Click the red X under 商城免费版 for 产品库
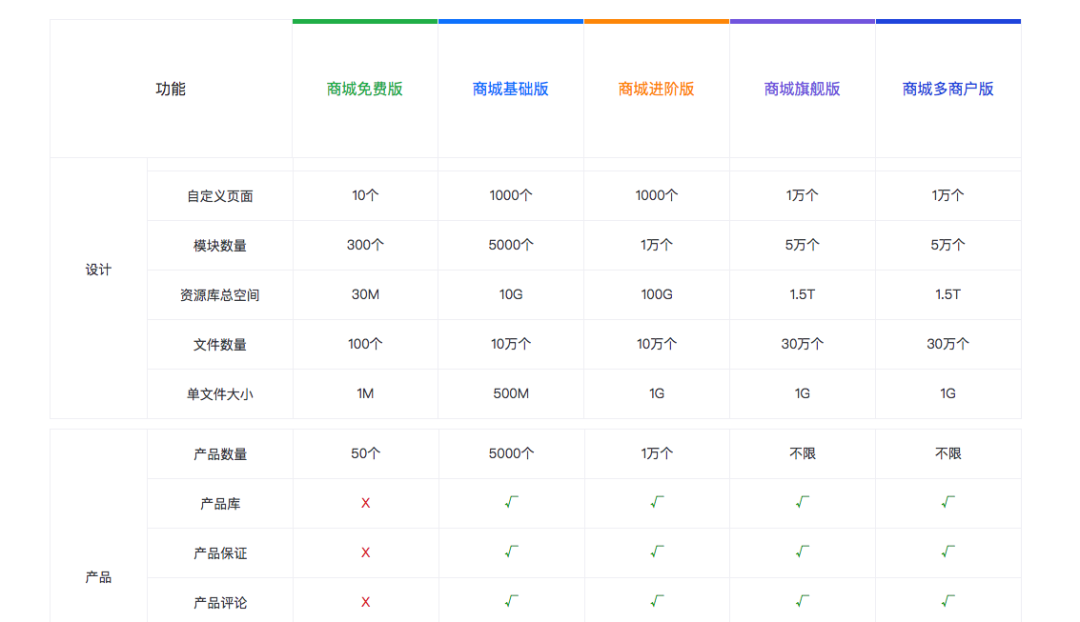 pyautogui.click(x=365, y=503)
